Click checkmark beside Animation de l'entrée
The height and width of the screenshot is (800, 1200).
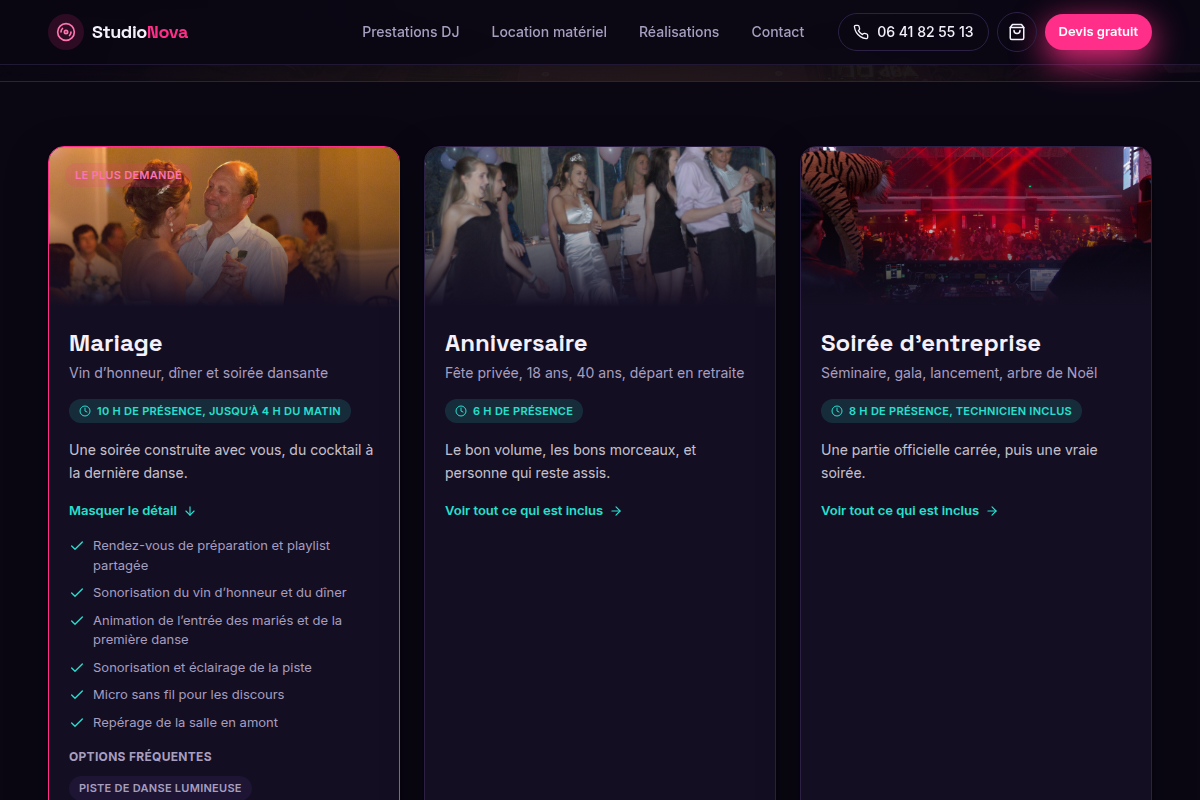click(x=76, y=621)
